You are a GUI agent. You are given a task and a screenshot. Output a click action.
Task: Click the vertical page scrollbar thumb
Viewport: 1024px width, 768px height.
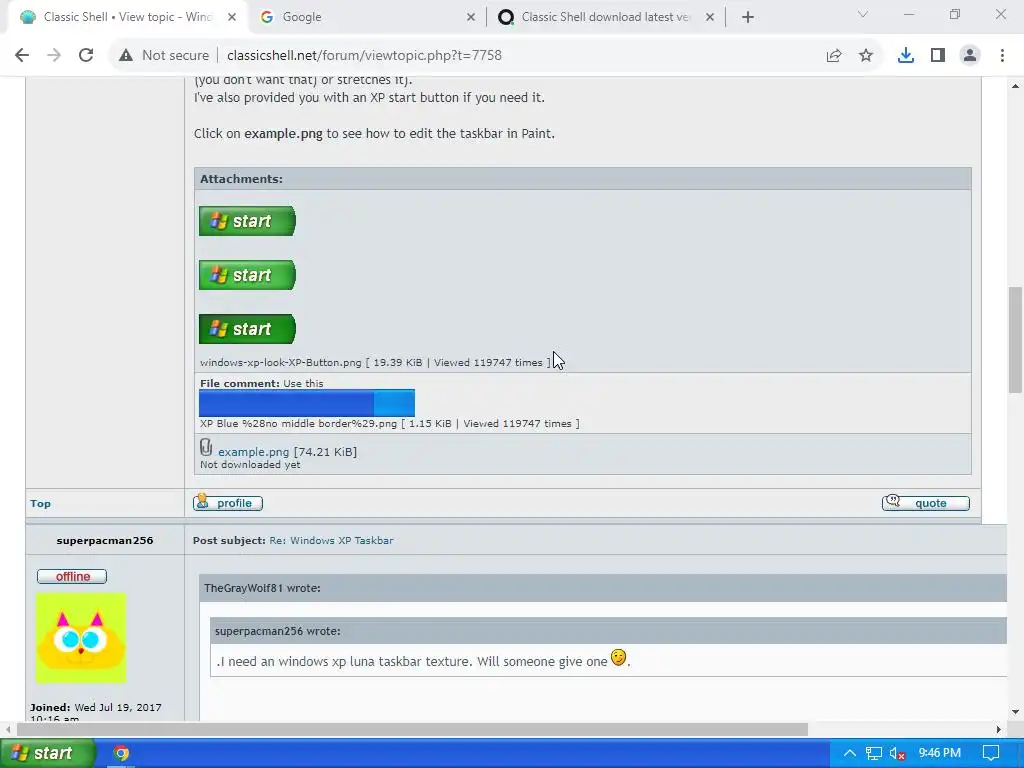click(x=1015, y=340)
